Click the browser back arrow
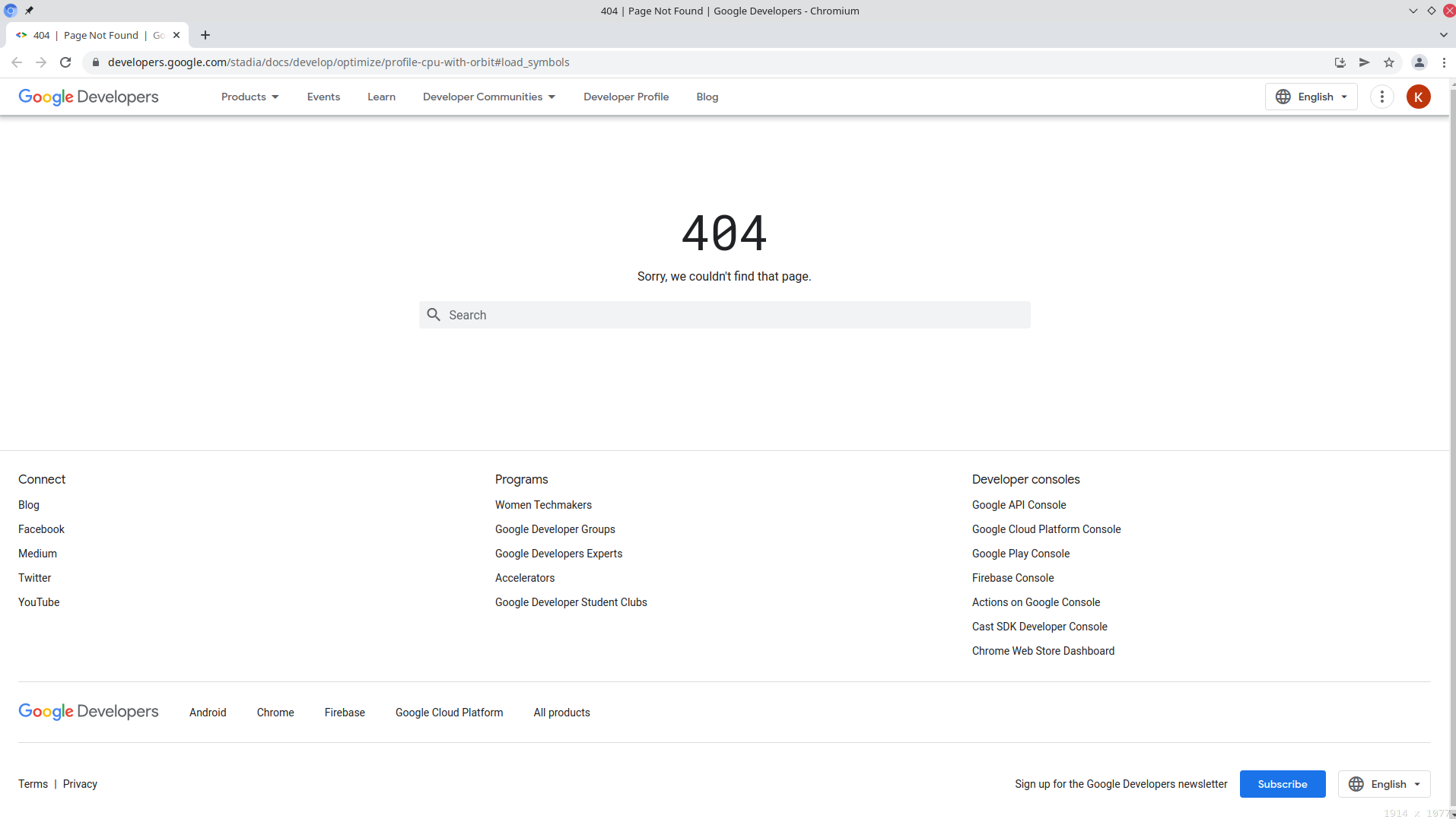Viewport: 1456px width, 819px height. (17, 62)
